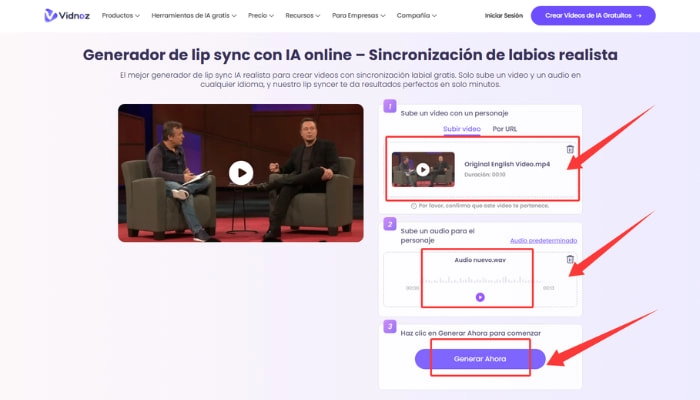Switch to the Por URL tab

[505, 129]
